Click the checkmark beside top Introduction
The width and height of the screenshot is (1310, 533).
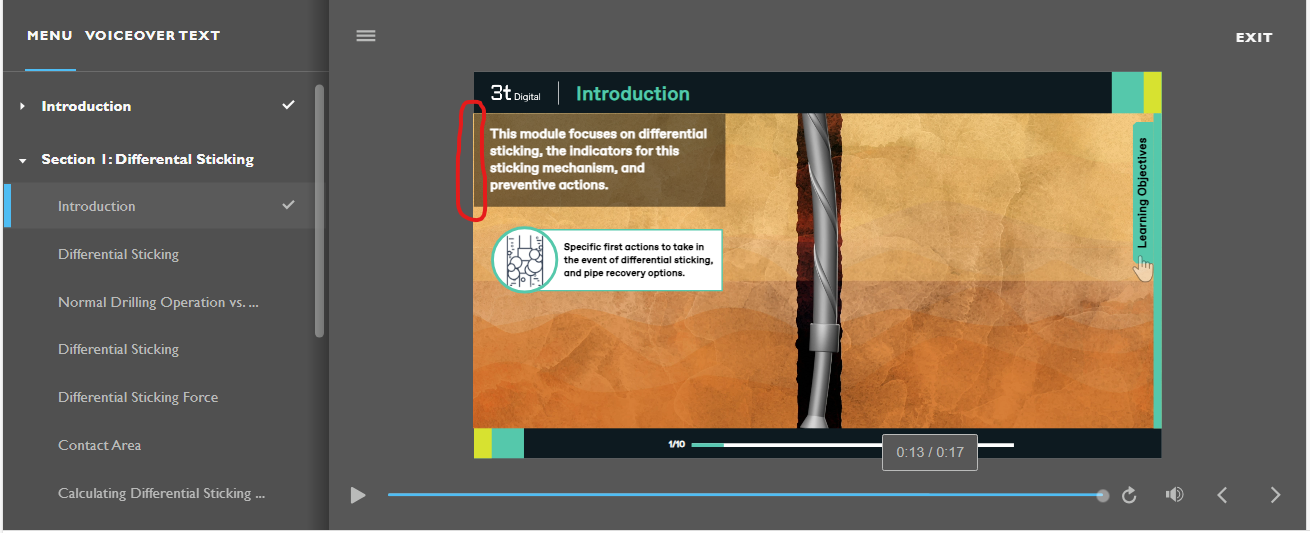coord(288,105)
